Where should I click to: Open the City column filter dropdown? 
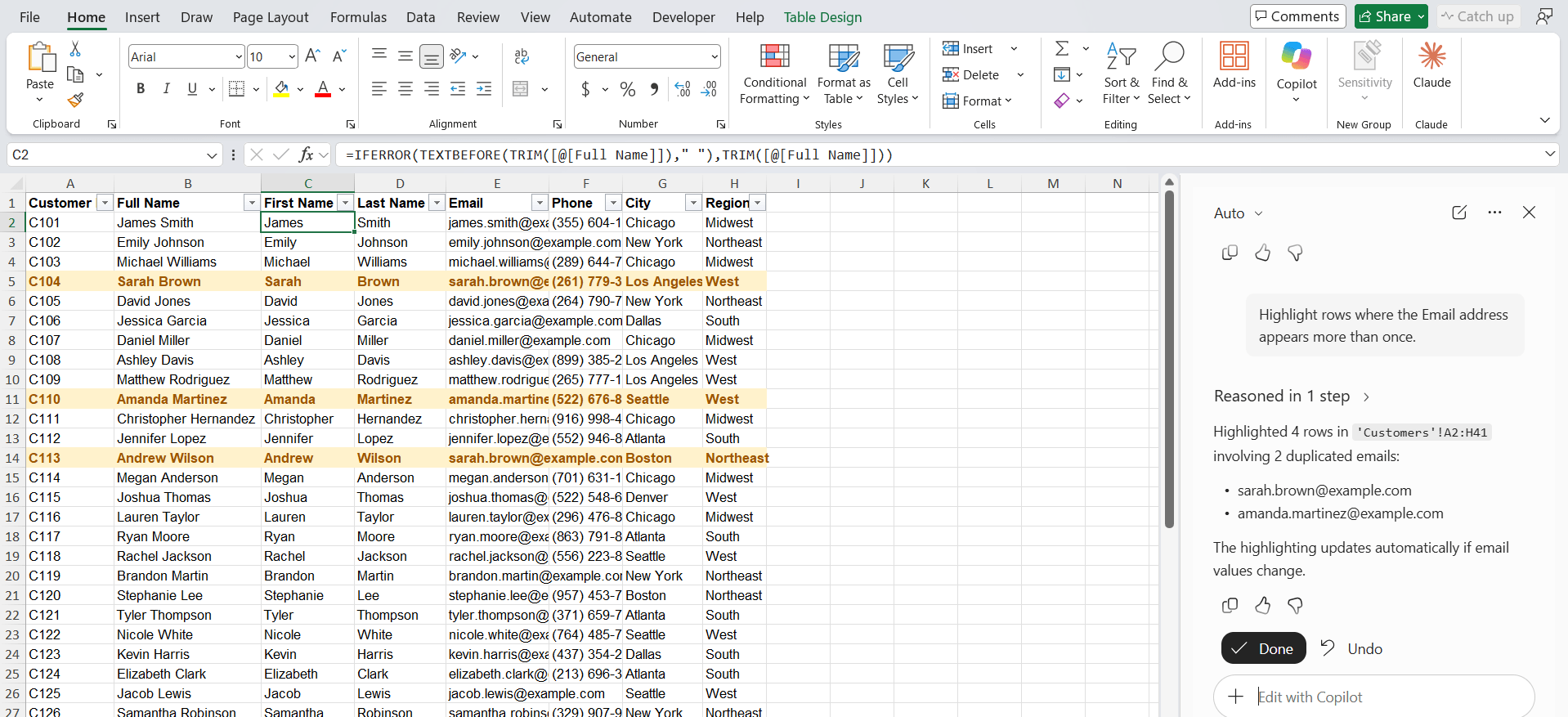693,203
